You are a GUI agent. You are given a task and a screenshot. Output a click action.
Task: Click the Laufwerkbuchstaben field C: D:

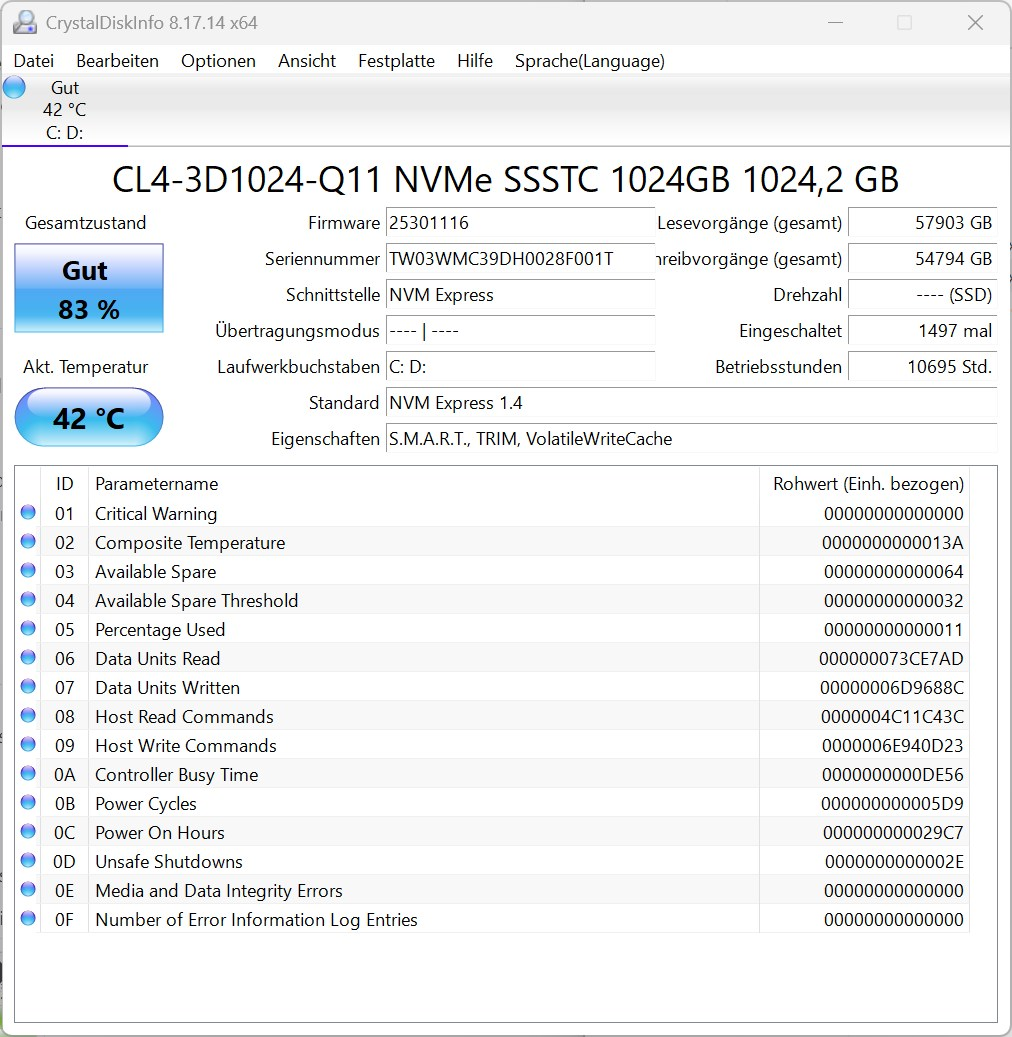tap(521, 367)
